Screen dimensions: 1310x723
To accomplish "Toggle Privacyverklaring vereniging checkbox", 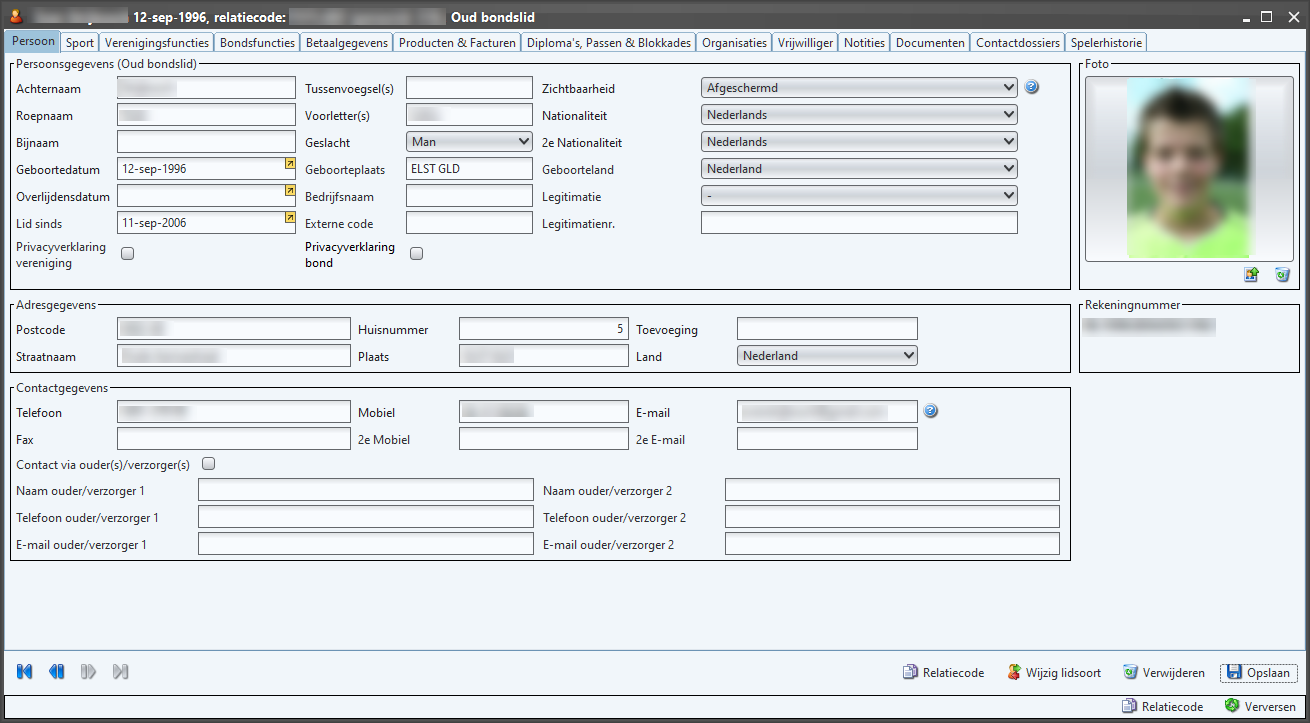I will click(127, 254).
